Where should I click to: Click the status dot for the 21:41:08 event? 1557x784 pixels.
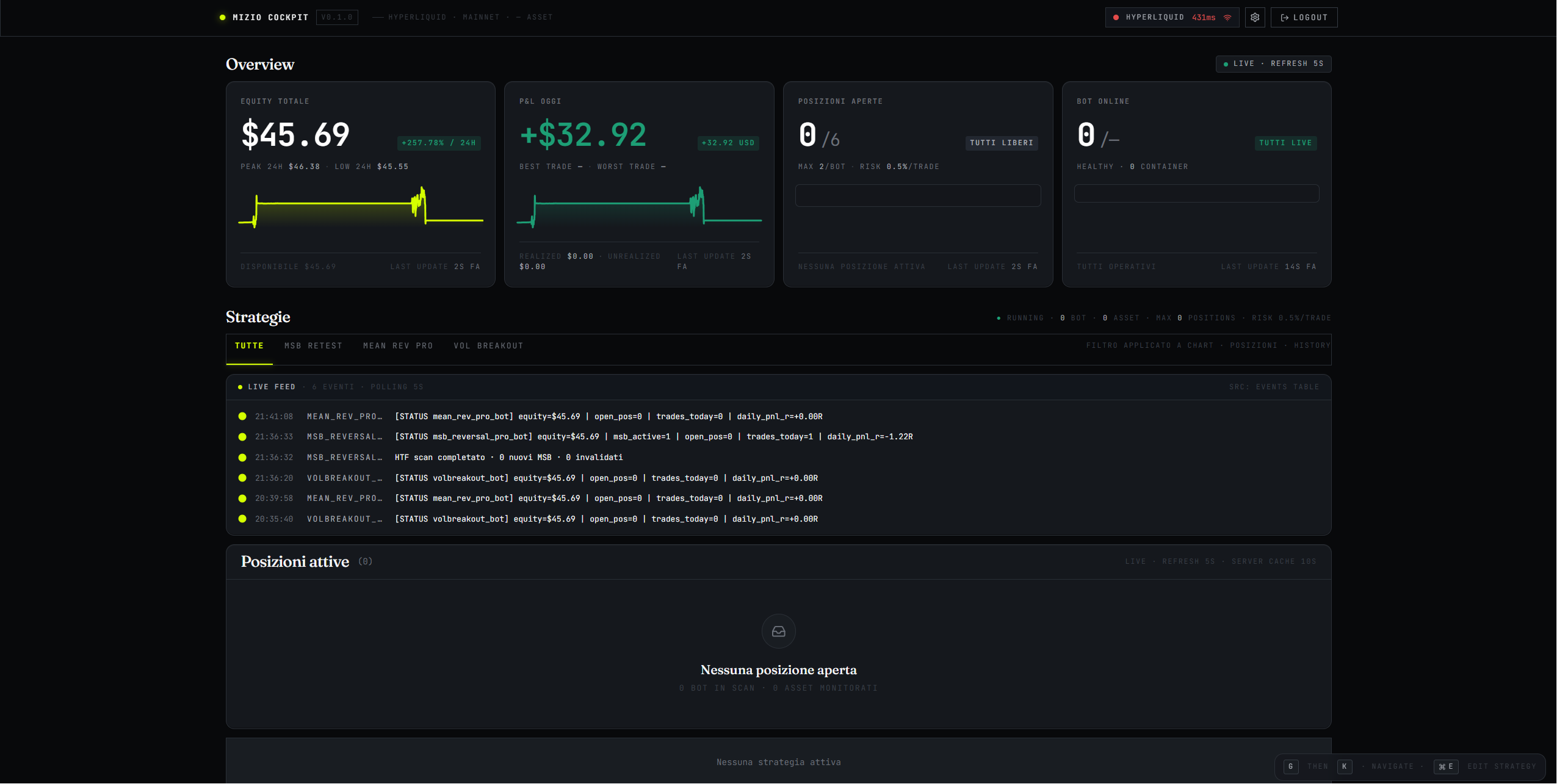tap(242, 417)
